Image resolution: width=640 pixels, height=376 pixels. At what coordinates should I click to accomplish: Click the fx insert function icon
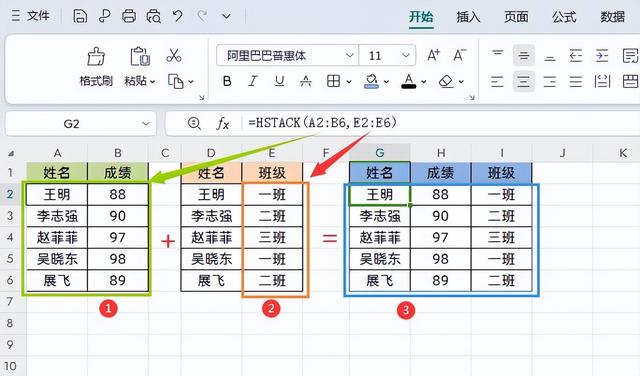[x=222, y=123]
